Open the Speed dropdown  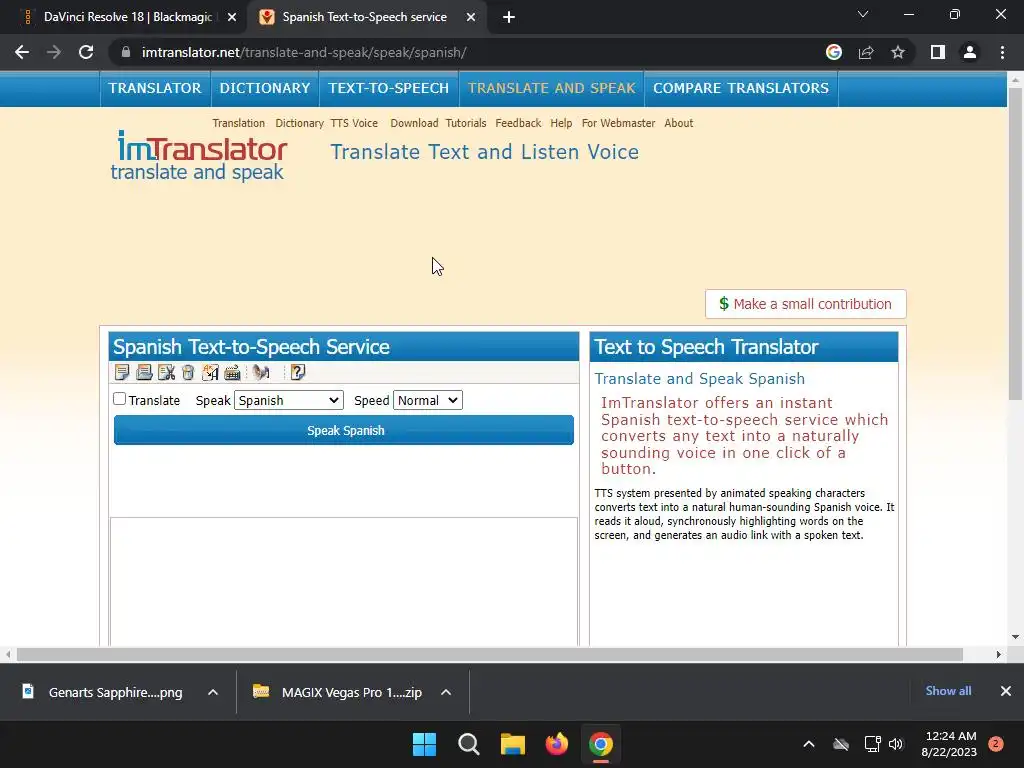tap(428, 400)
